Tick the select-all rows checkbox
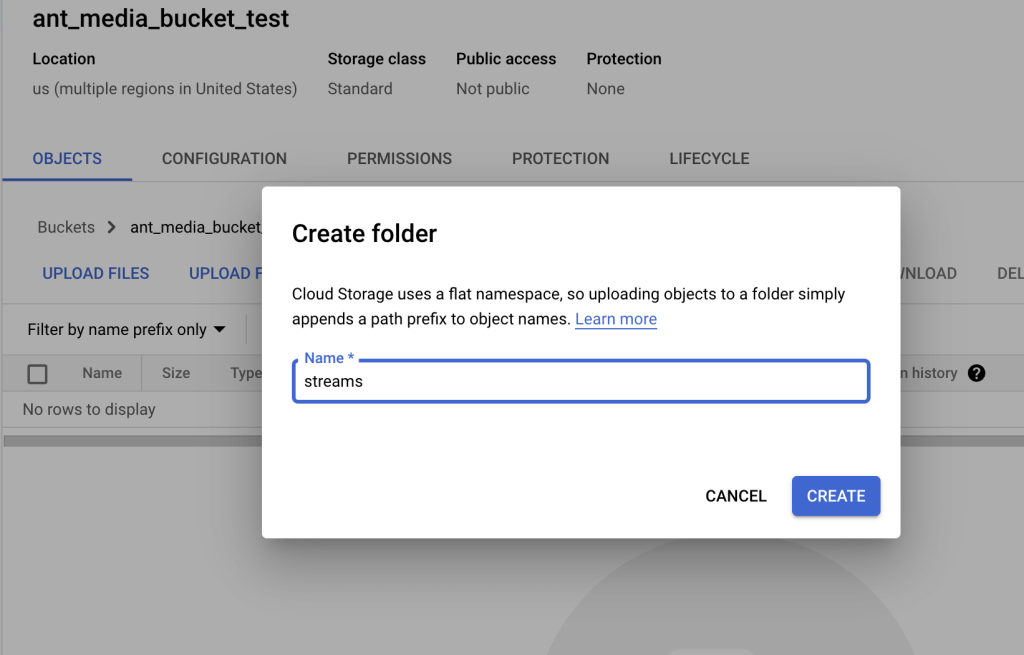The image size is (1024, 655). pos(37,374)
